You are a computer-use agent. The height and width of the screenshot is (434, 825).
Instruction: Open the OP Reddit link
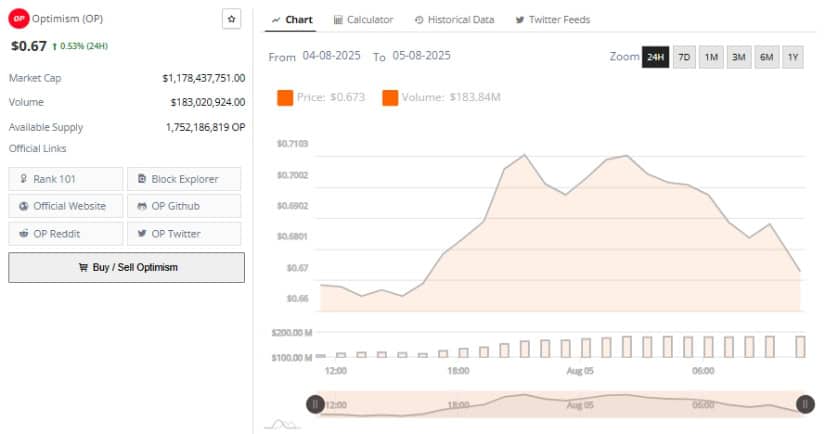coord(66,234)
